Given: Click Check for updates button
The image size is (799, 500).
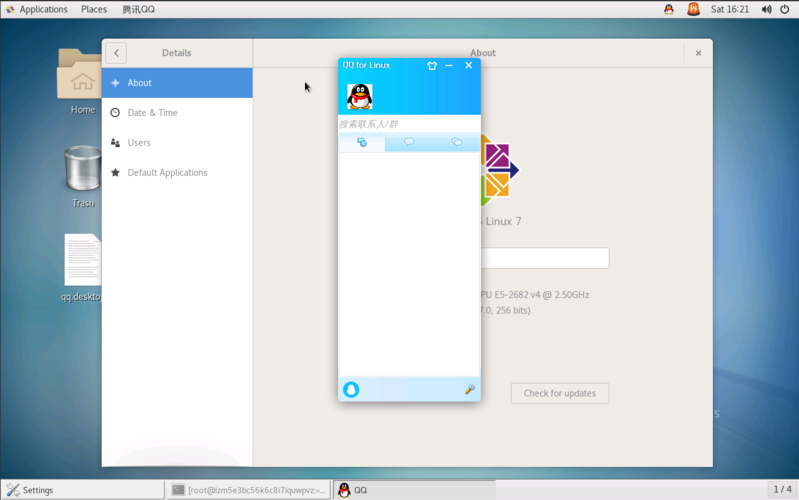Looking at the screenshot, I should click(x=560, y=393).
